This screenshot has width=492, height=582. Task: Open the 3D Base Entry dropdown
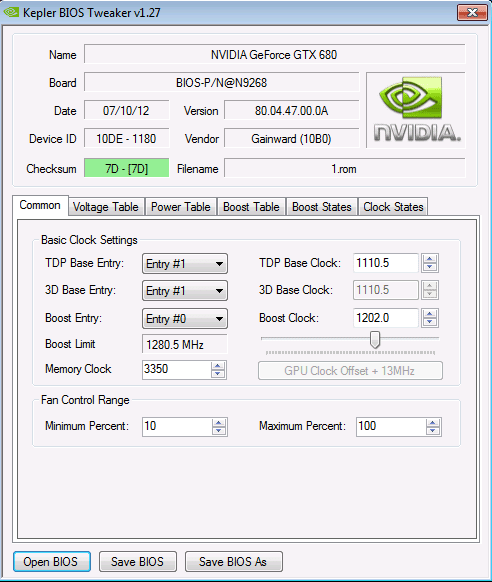185,291
